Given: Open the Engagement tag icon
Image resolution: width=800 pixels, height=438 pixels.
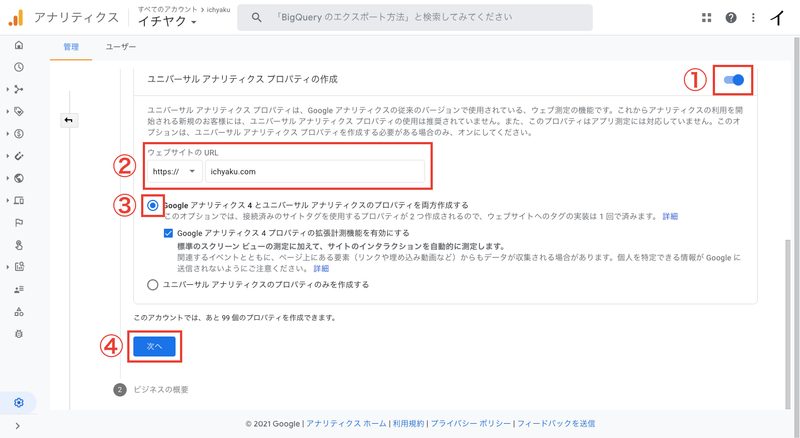Looking at the screenshot, I should pos(19,111).
